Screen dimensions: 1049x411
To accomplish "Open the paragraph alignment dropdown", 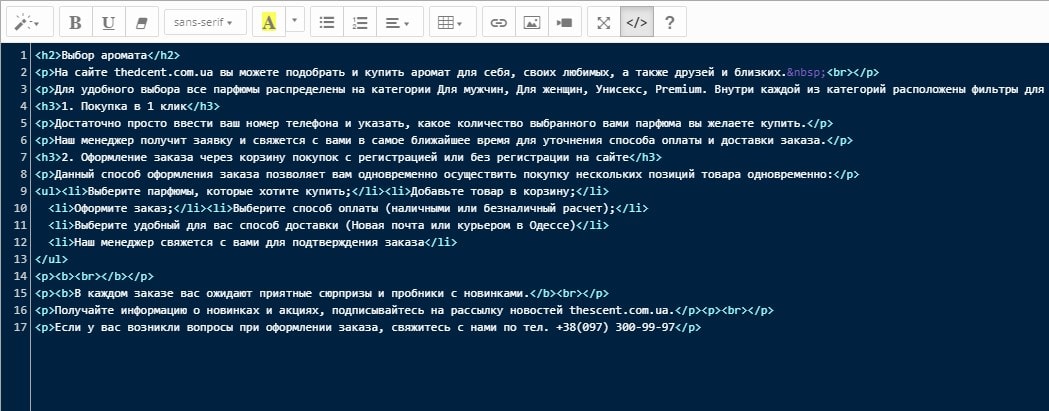I will 399,22.
